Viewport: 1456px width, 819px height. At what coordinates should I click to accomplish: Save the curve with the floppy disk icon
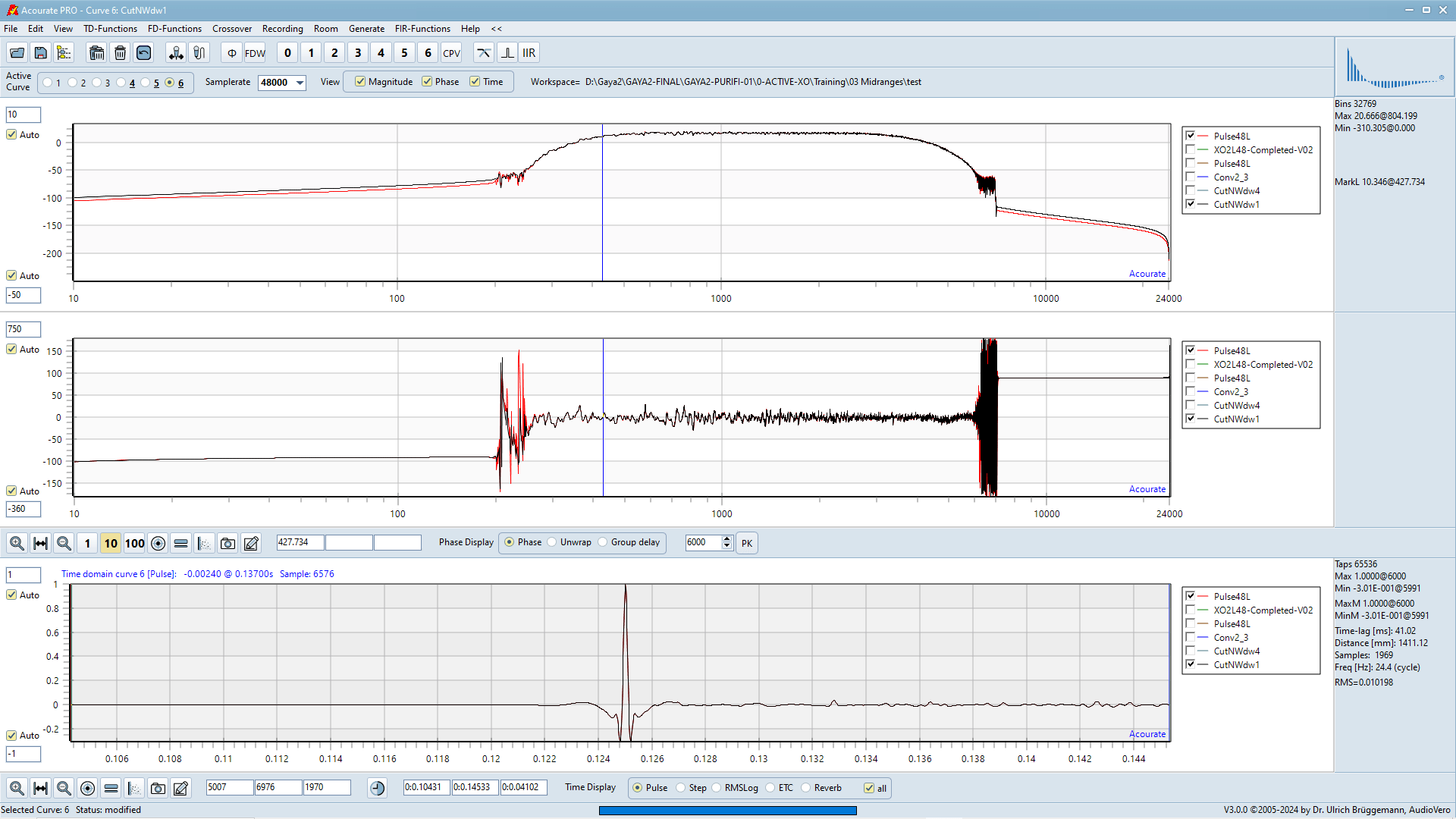click(41, 53)
